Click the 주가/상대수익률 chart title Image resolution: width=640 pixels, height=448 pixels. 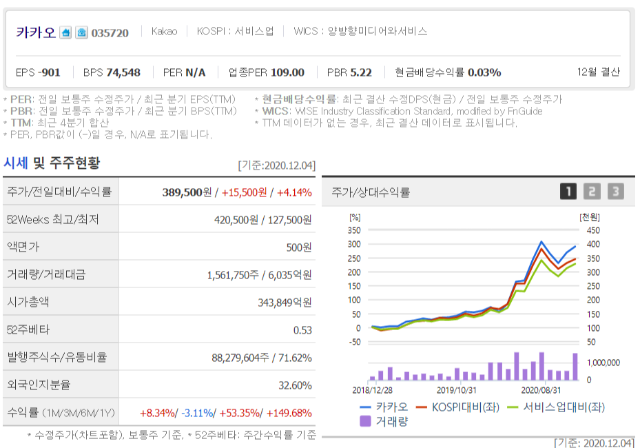(370, 192)
